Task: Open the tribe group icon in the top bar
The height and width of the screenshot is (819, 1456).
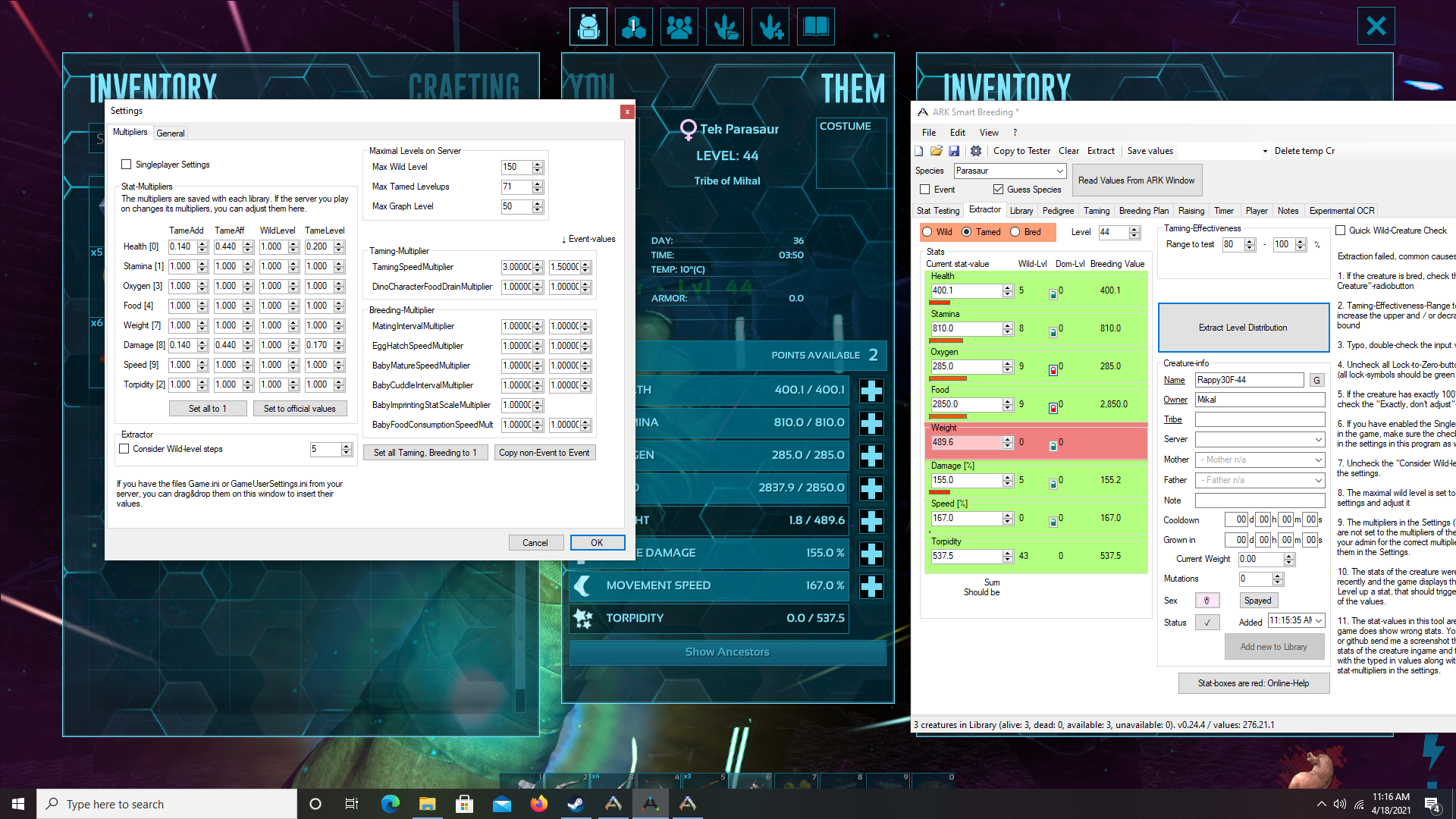Action: click(679, 27)
